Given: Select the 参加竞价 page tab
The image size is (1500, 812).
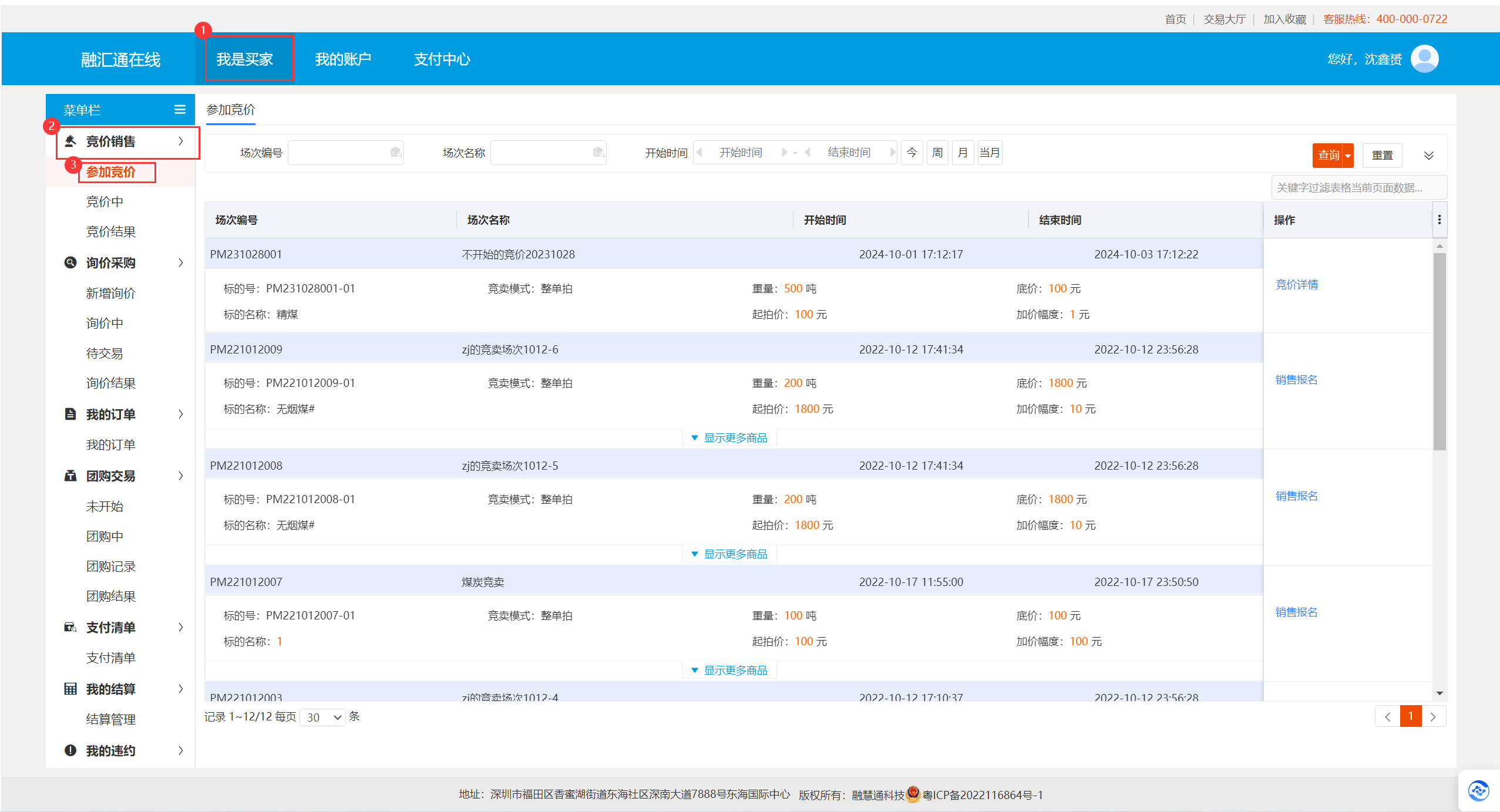Looking at the screenshot, I should (x=231, y=110).
